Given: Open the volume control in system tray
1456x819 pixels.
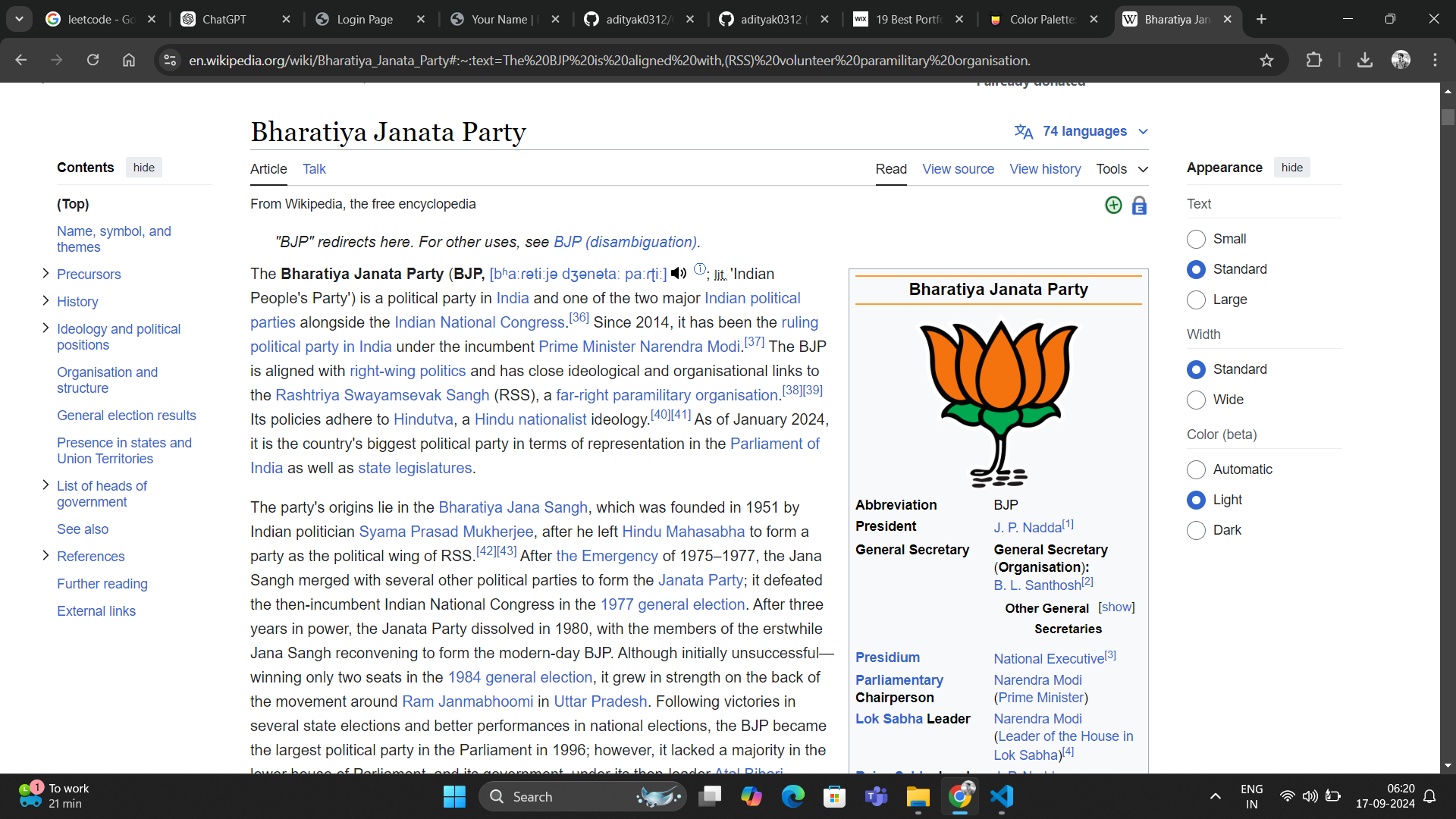Looking at the screenshot, I should tap(1310, 796).
